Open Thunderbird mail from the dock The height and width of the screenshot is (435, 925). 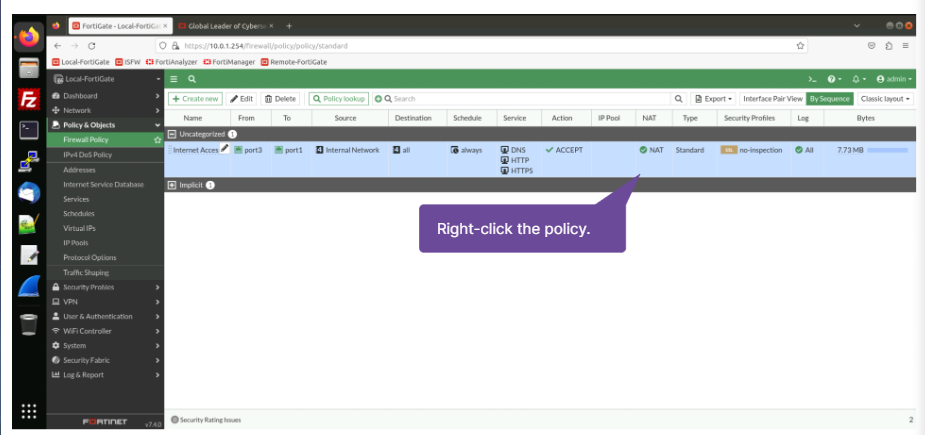click(x=28, y=193)
